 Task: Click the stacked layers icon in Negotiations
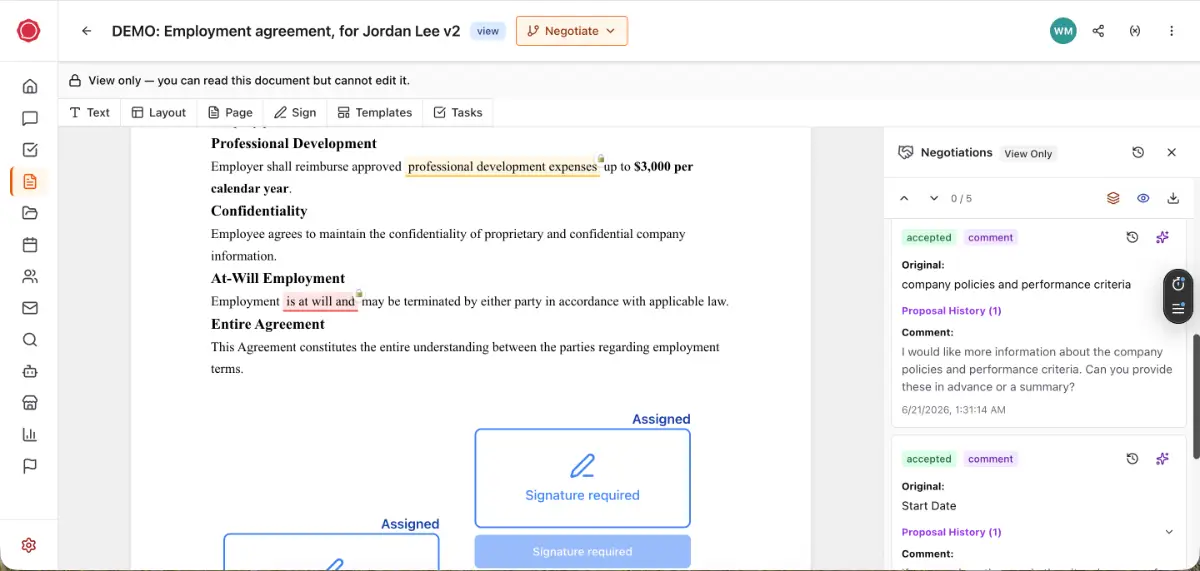[1113, 198]
